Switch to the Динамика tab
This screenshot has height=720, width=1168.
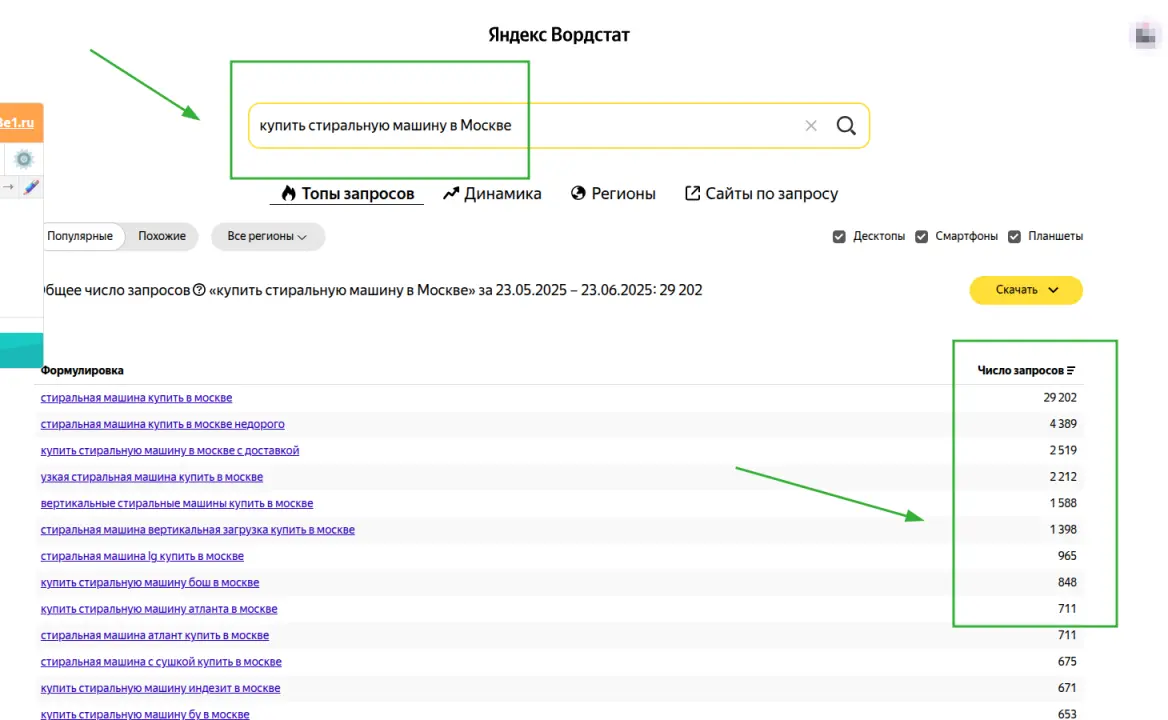(492, 194)
